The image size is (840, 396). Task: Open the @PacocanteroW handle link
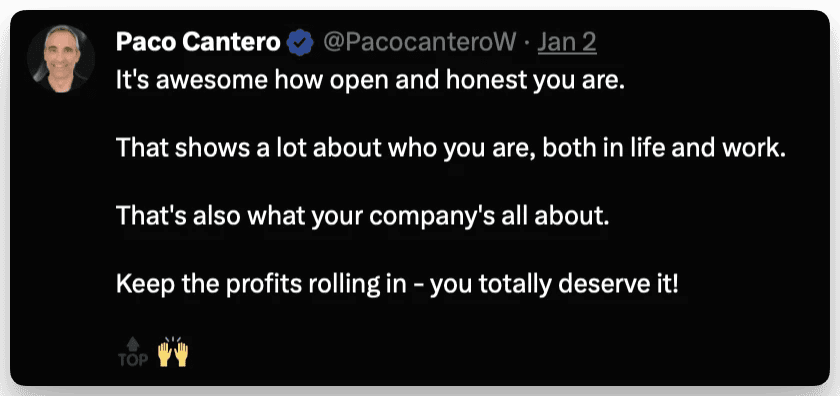point(419,43)
